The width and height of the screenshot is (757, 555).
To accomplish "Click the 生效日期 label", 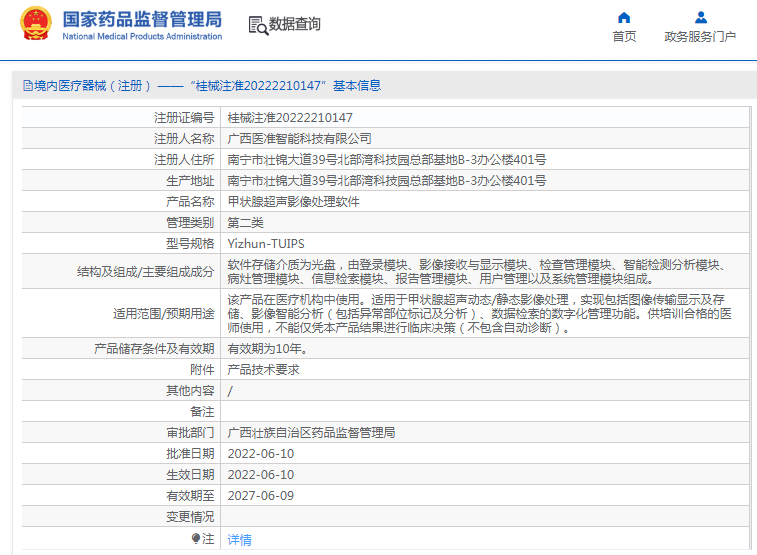I will click(x=190, y=475).
